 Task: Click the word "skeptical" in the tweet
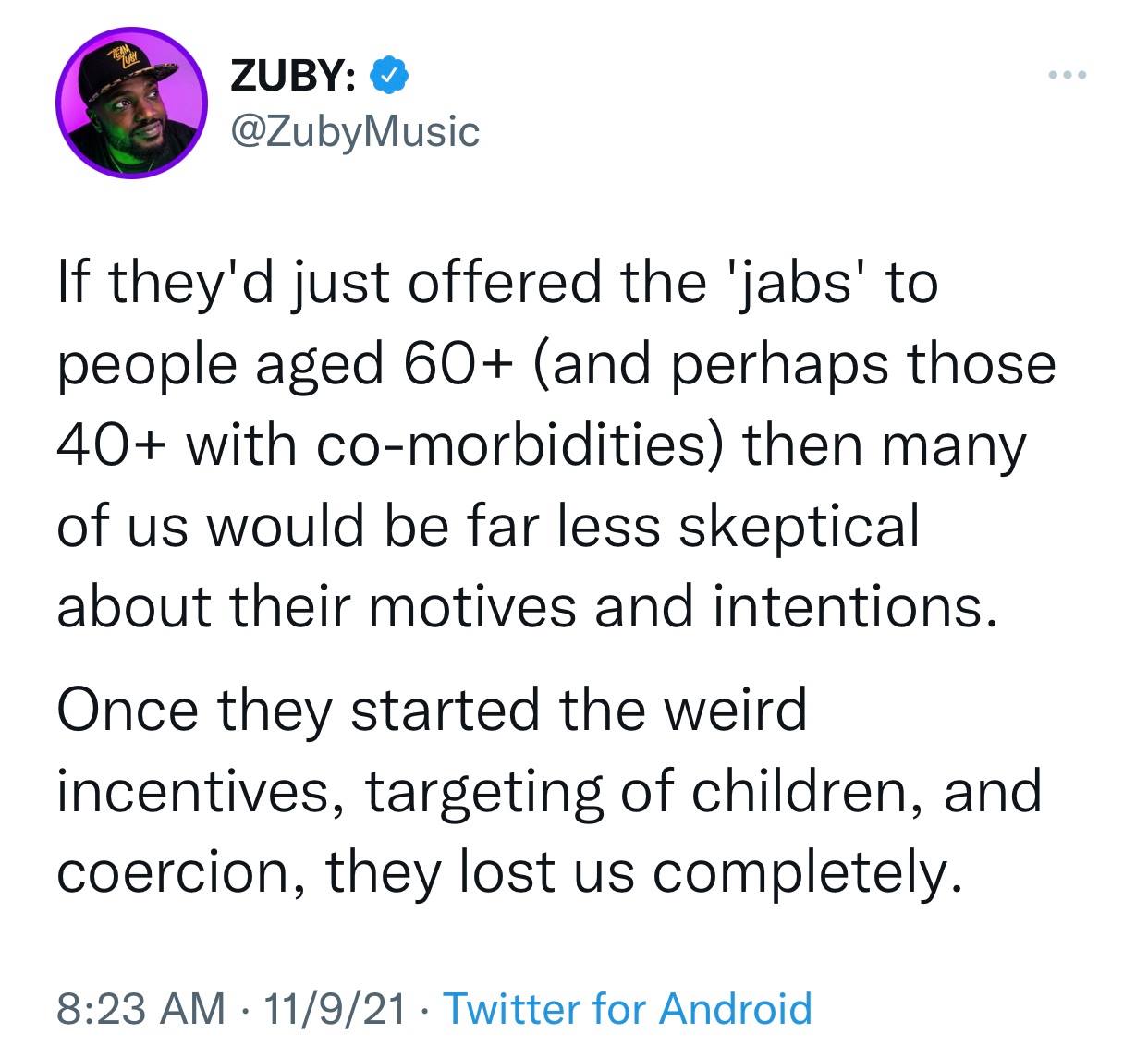[x=800, y=525]
